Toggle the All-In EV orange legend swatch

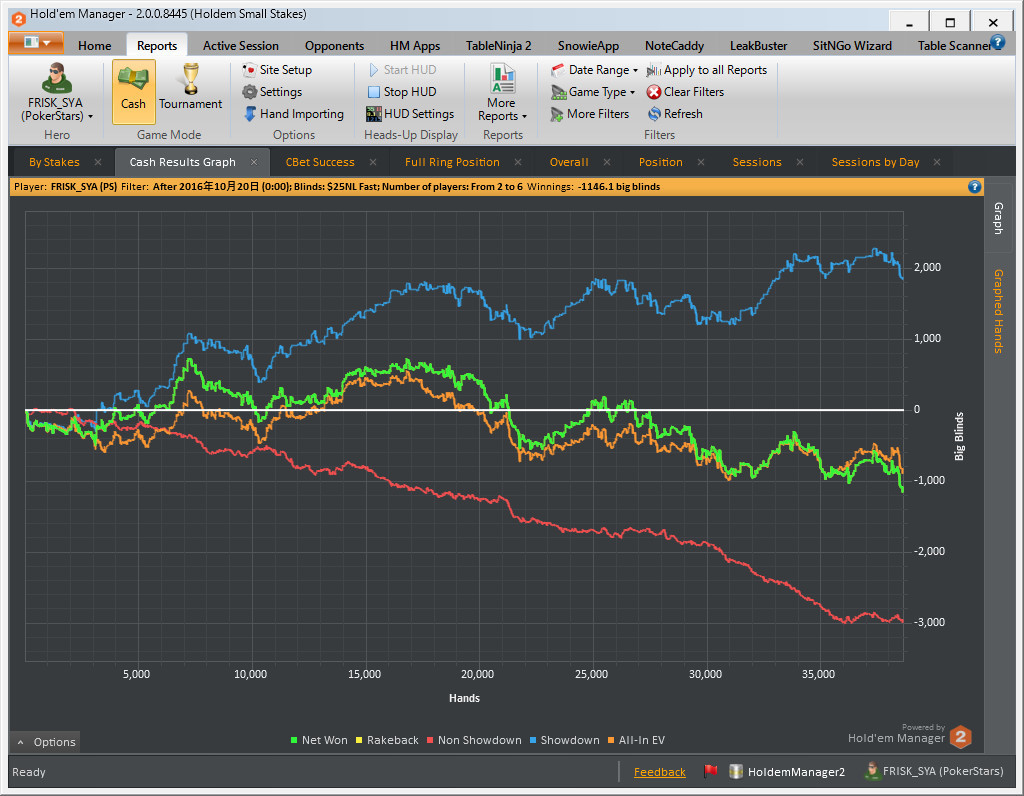tap(611, 740)
